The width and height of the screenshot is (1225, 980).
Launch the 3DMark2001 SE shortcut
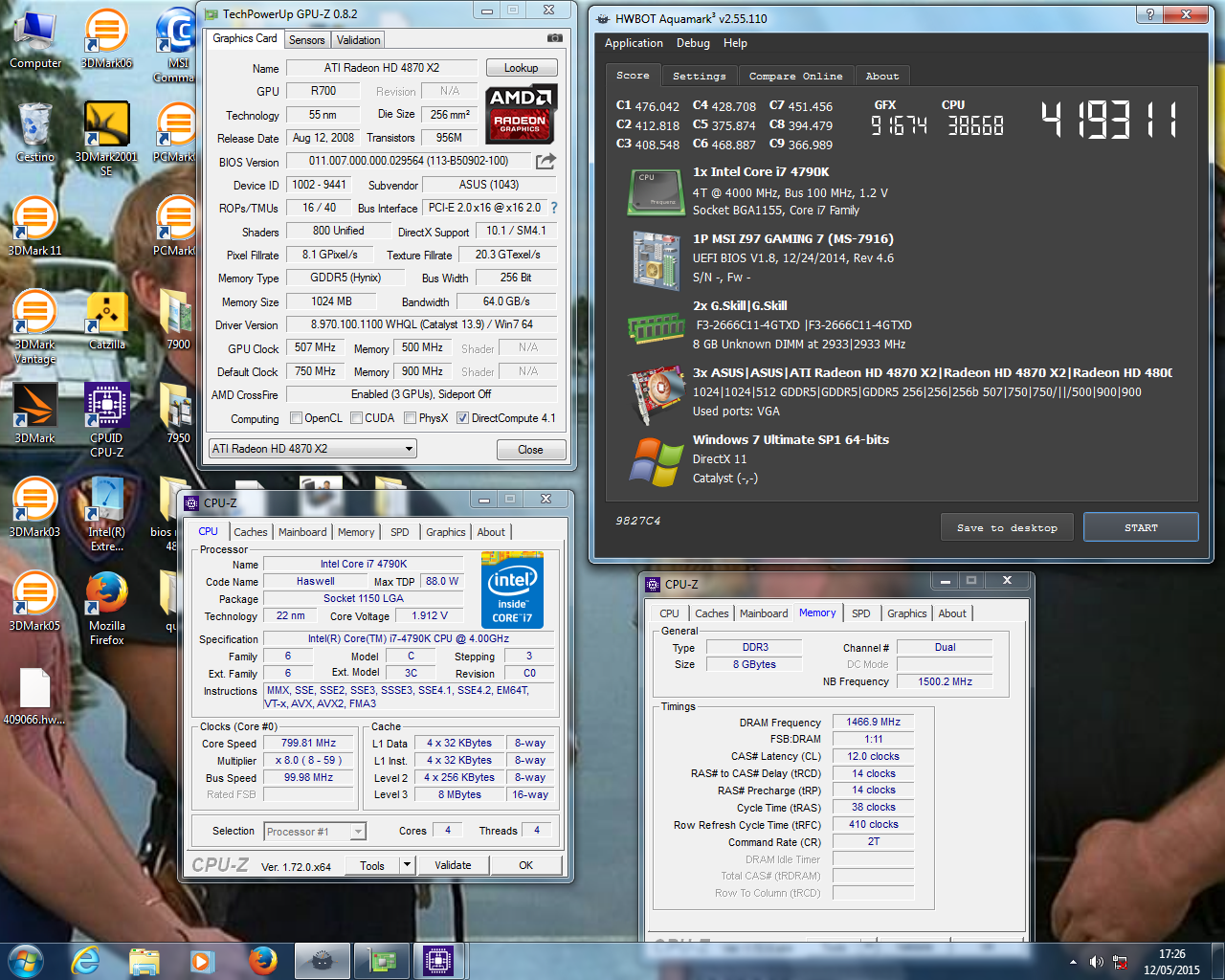click(x=106, y=140)
